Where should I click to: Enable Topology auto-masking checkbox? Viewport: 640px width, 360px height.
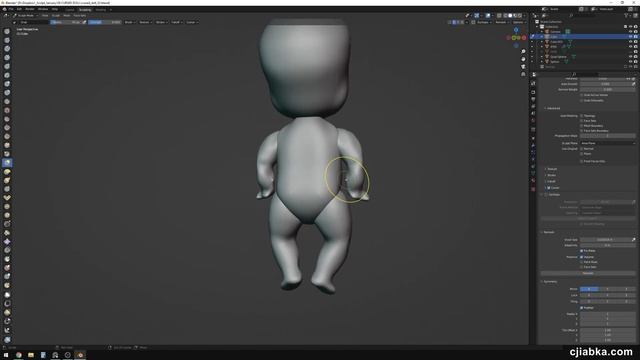click(582, 116)
